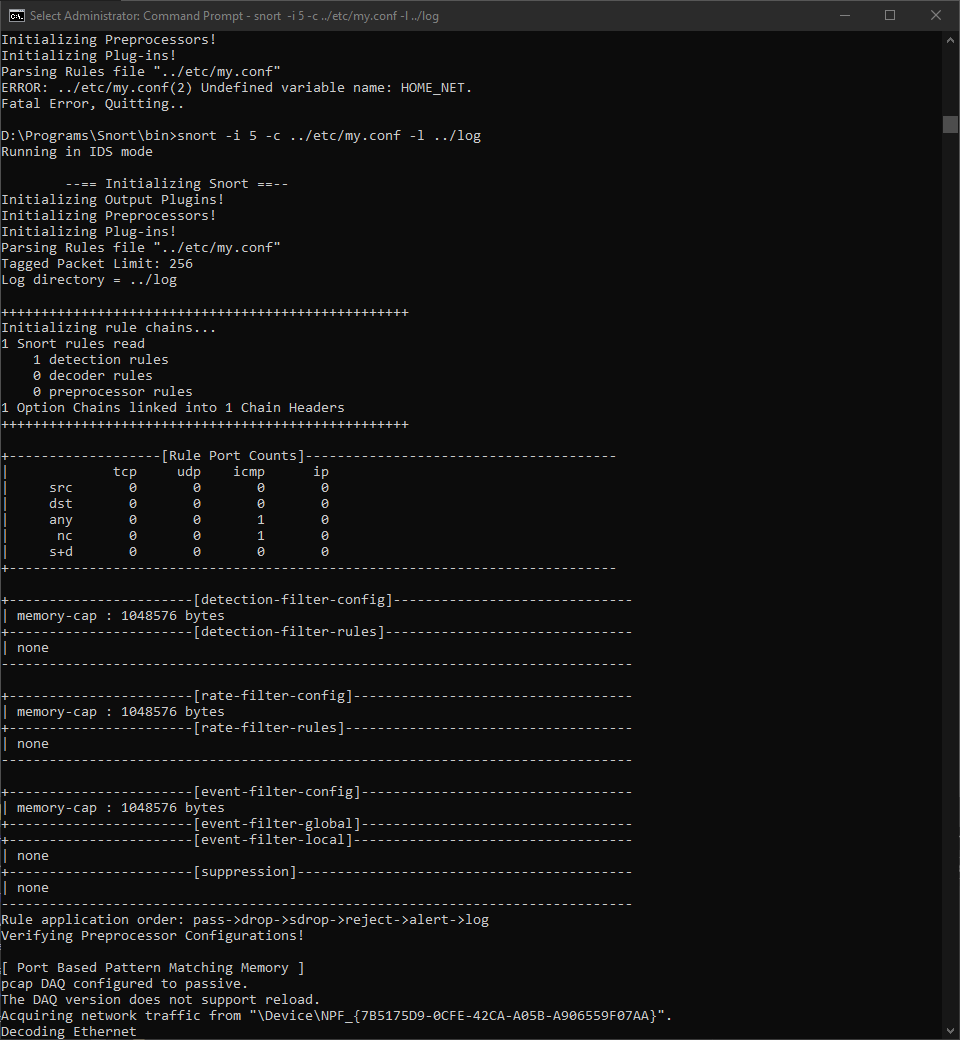This screenshot has height=1040, width=960.
Task: Click the 'dst' row label
Action: coord(60,503)
